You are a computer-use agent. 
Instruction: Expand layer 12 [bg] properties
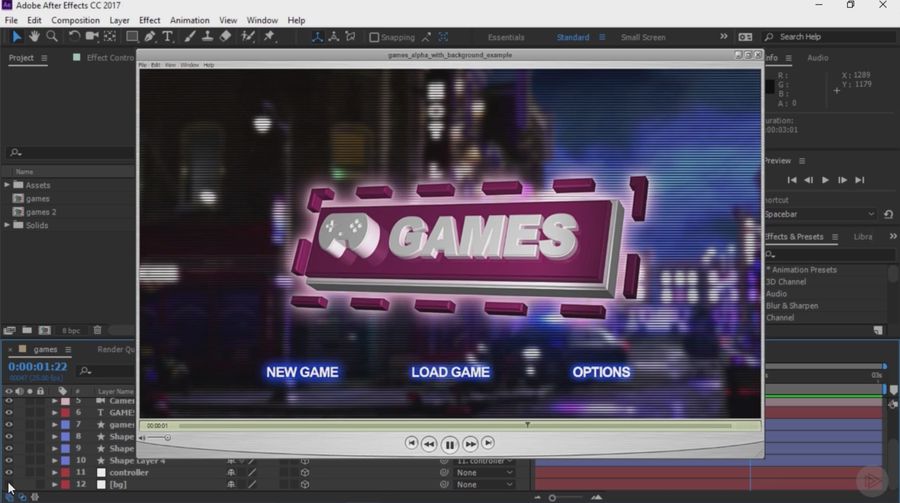click(x=55, y=485)
